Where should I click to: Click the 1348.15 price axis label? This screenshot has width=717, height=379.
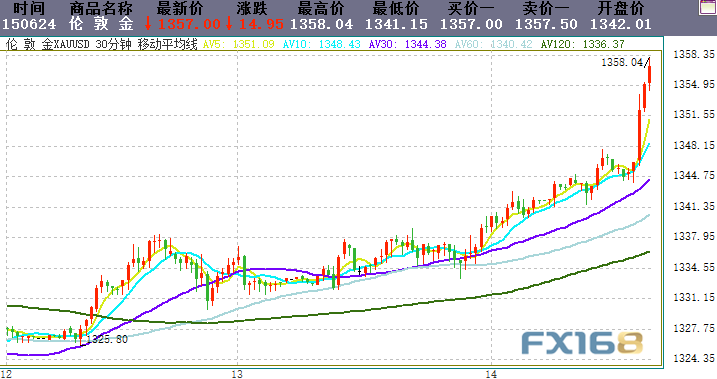pos(693,145)
